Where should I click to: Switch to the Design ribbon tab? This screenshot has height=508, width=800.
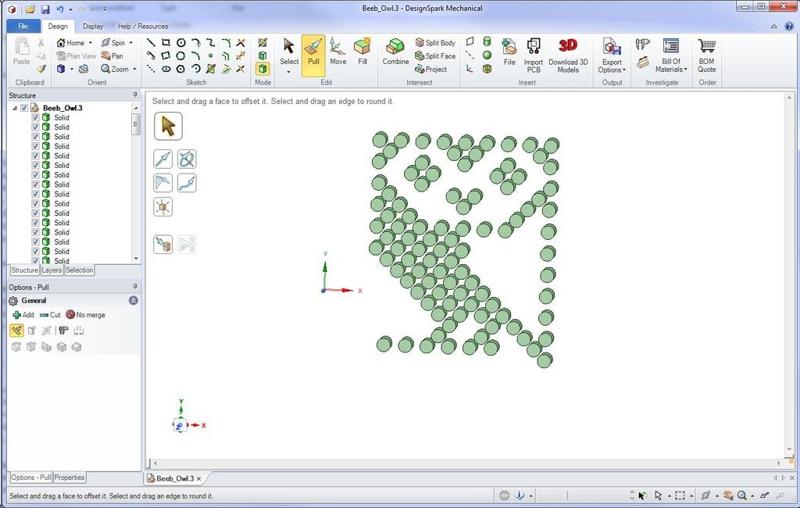[x=58, y=26]
